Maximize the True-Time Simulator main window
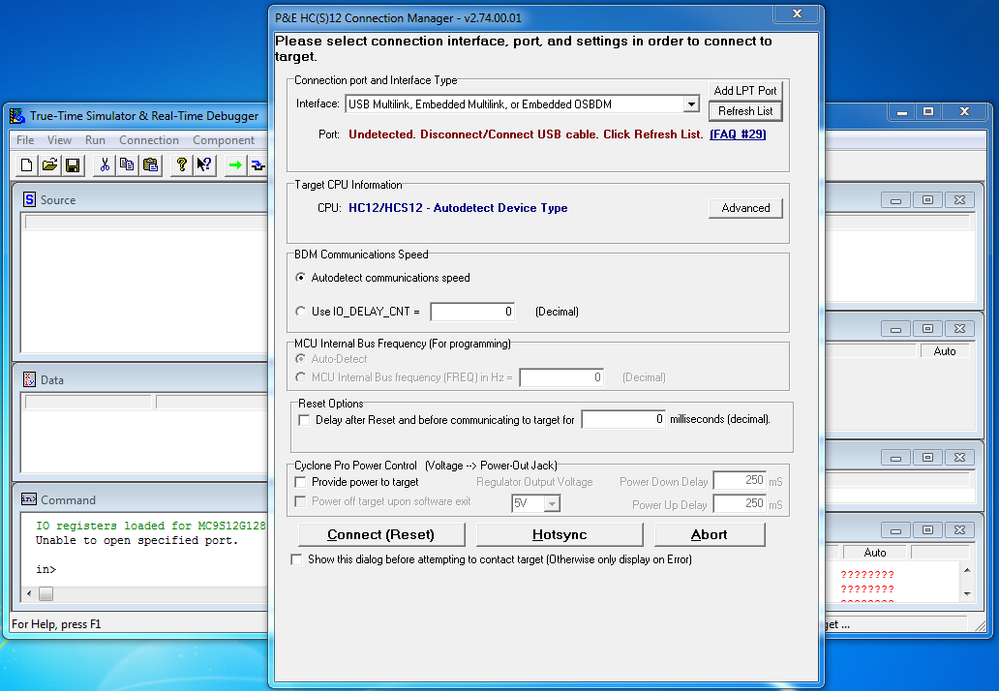This screenshot has width=999, height=691. click(928, 111)
